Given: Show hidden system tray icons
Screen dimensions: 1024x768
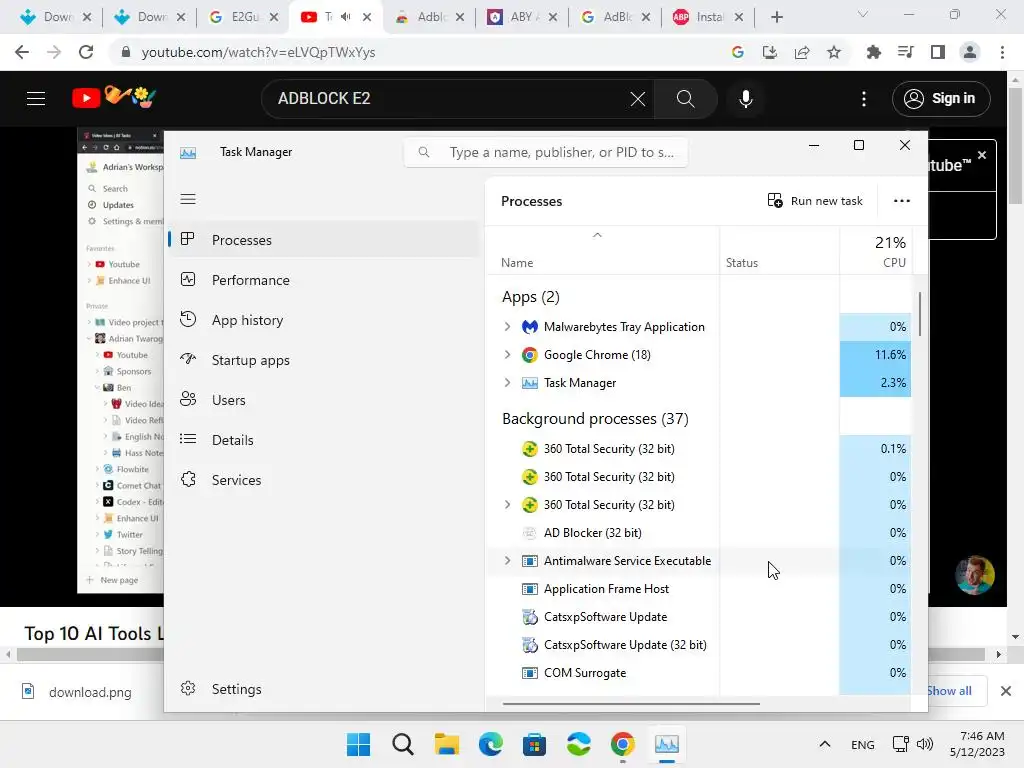Looking at the screenshot, I should (825, 744).
